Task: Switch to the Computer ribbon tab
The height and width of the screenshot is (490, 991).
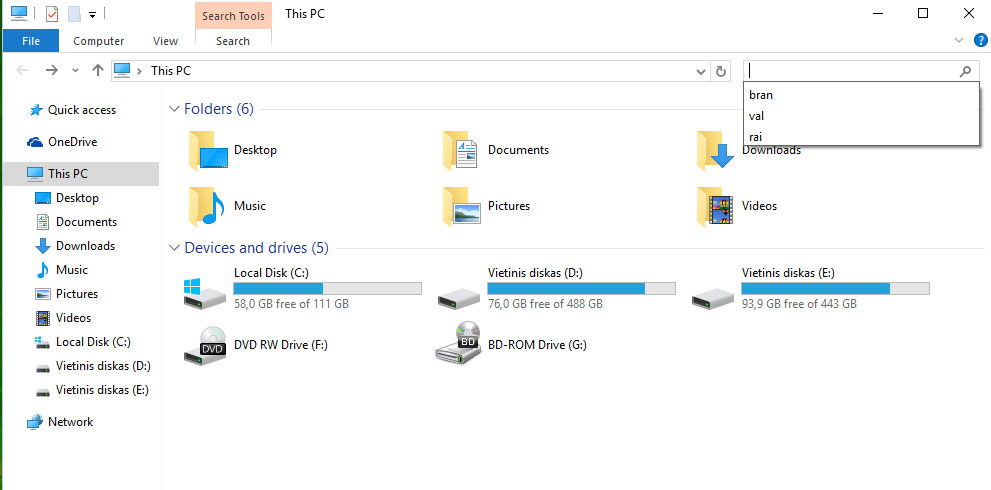Action: 99,41
